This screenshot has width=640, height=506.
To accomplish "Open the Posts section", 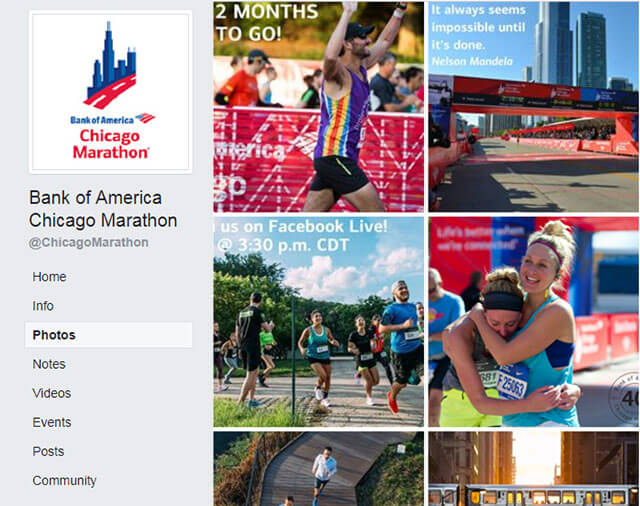I will tap(48, 451).
